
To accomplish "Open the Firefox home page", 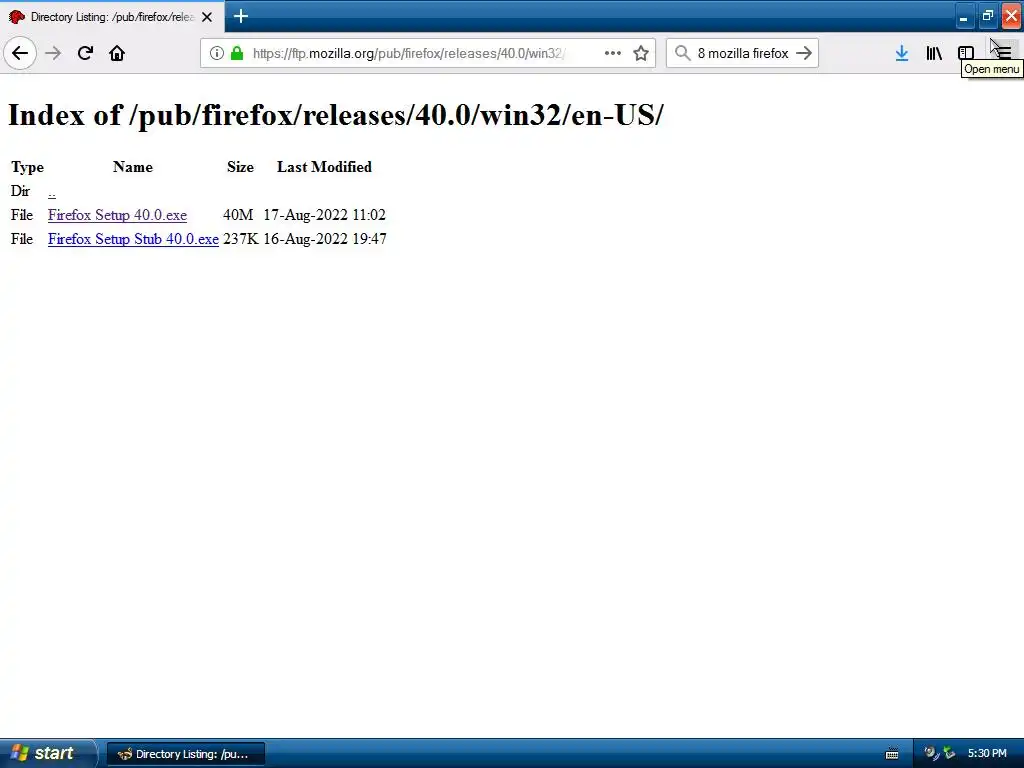I will (117, 53).
